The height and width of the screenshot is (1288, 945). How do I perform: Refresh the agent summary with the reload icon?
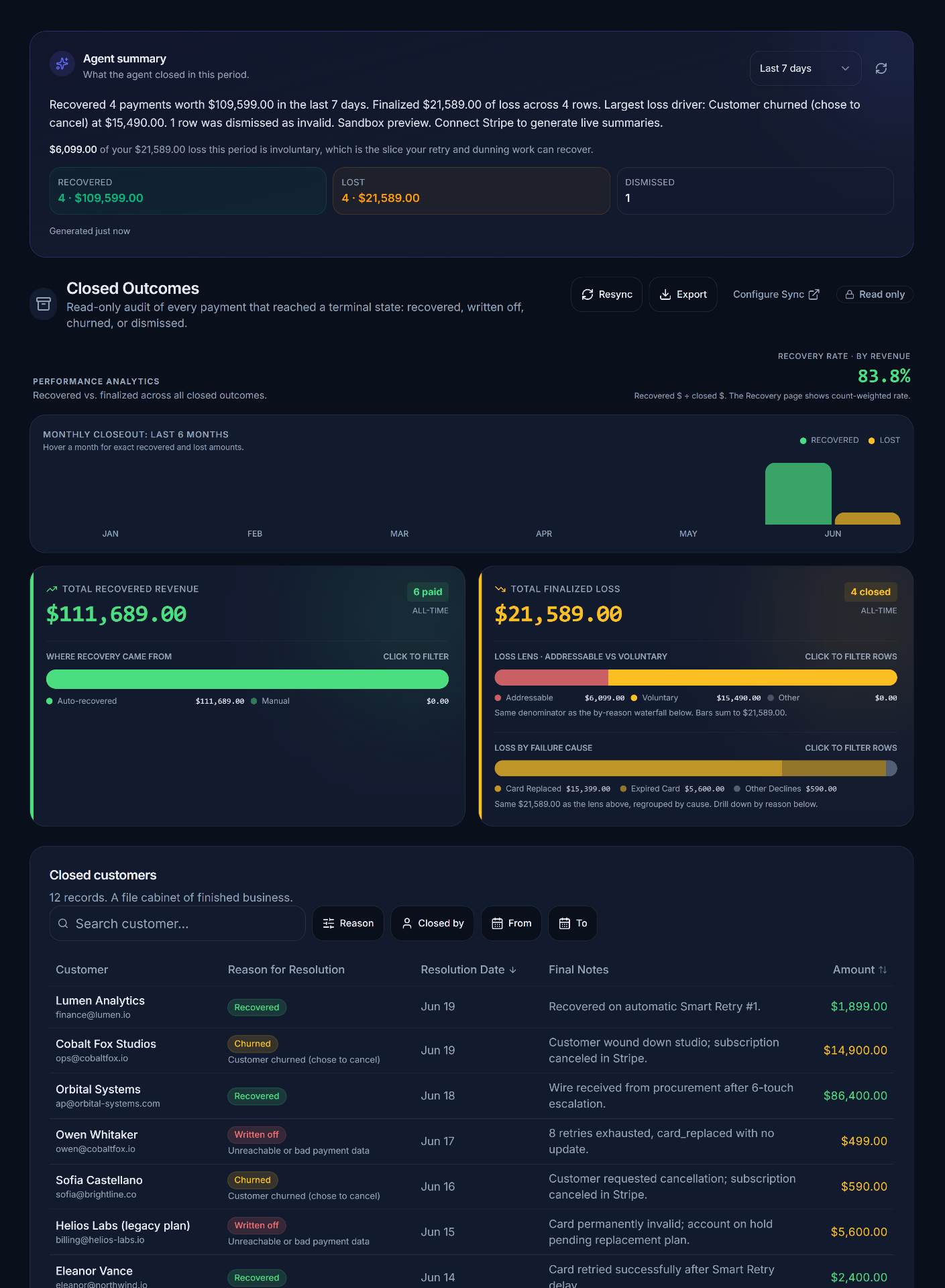pyautogui.click(x=881, y=68)
